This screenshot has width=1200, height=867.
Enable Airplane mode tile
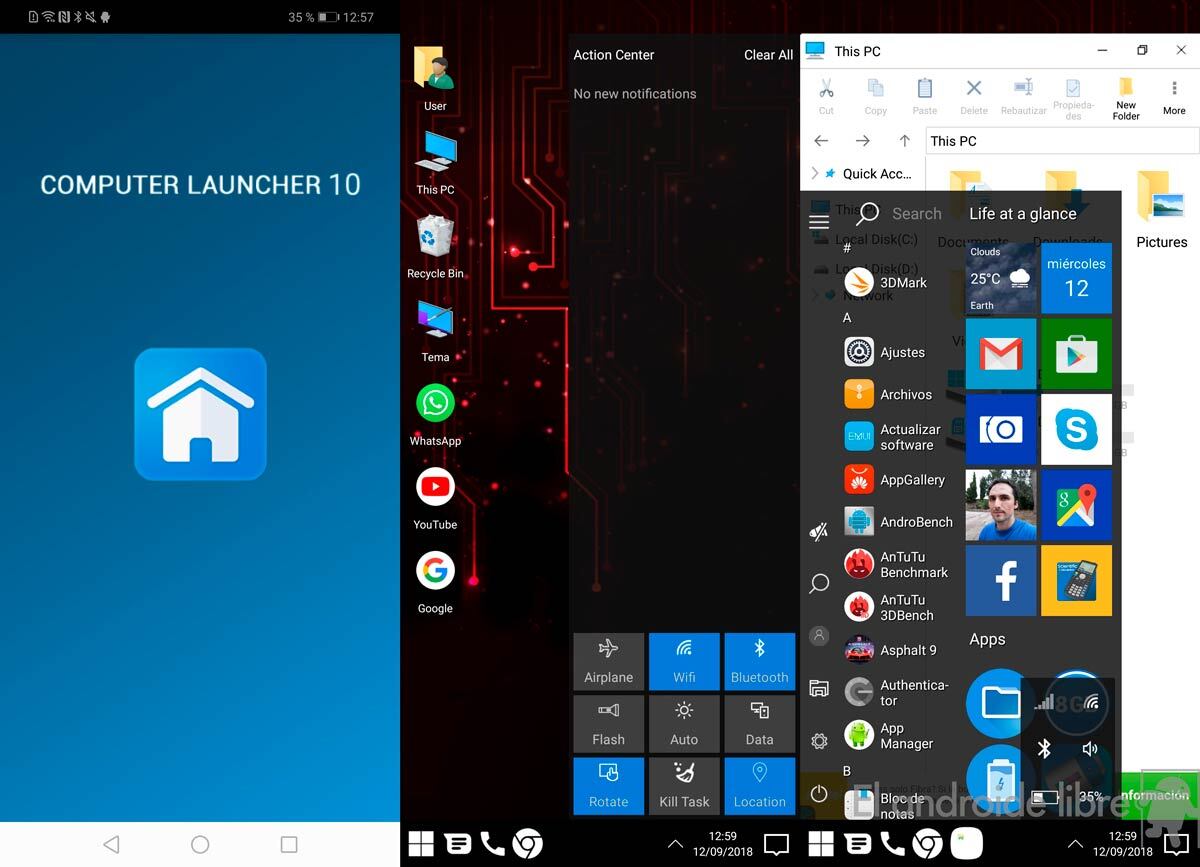pos(608,661)
